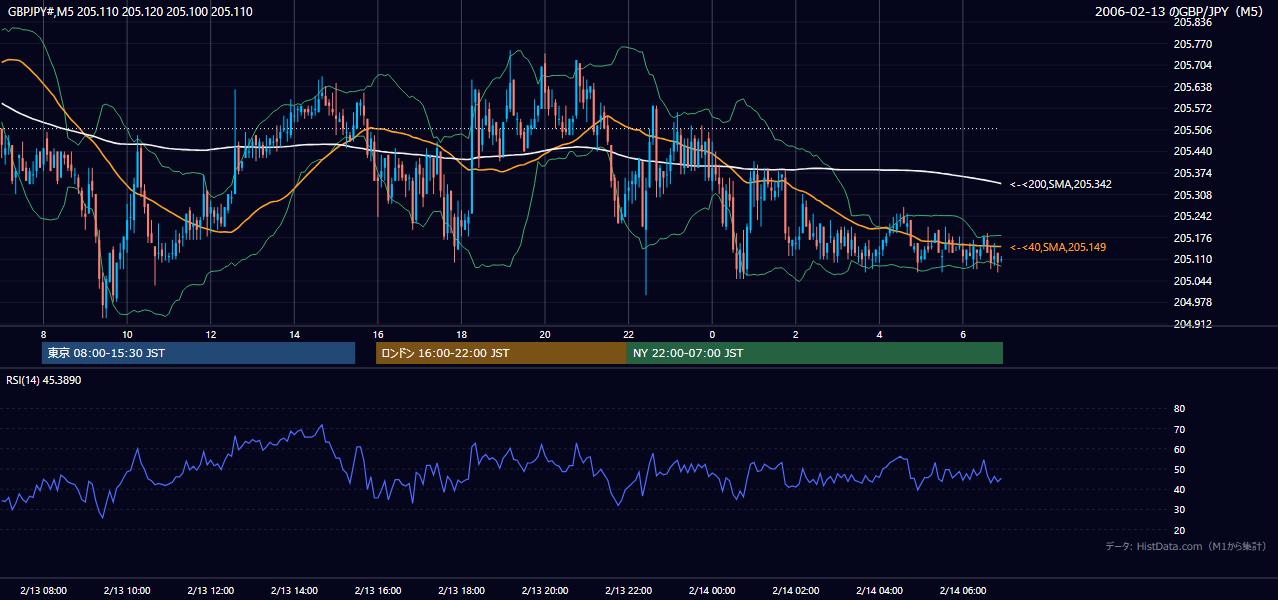Click hour tick 8 below the price chart
This screenshot has height=600, width=1278.
43,334
